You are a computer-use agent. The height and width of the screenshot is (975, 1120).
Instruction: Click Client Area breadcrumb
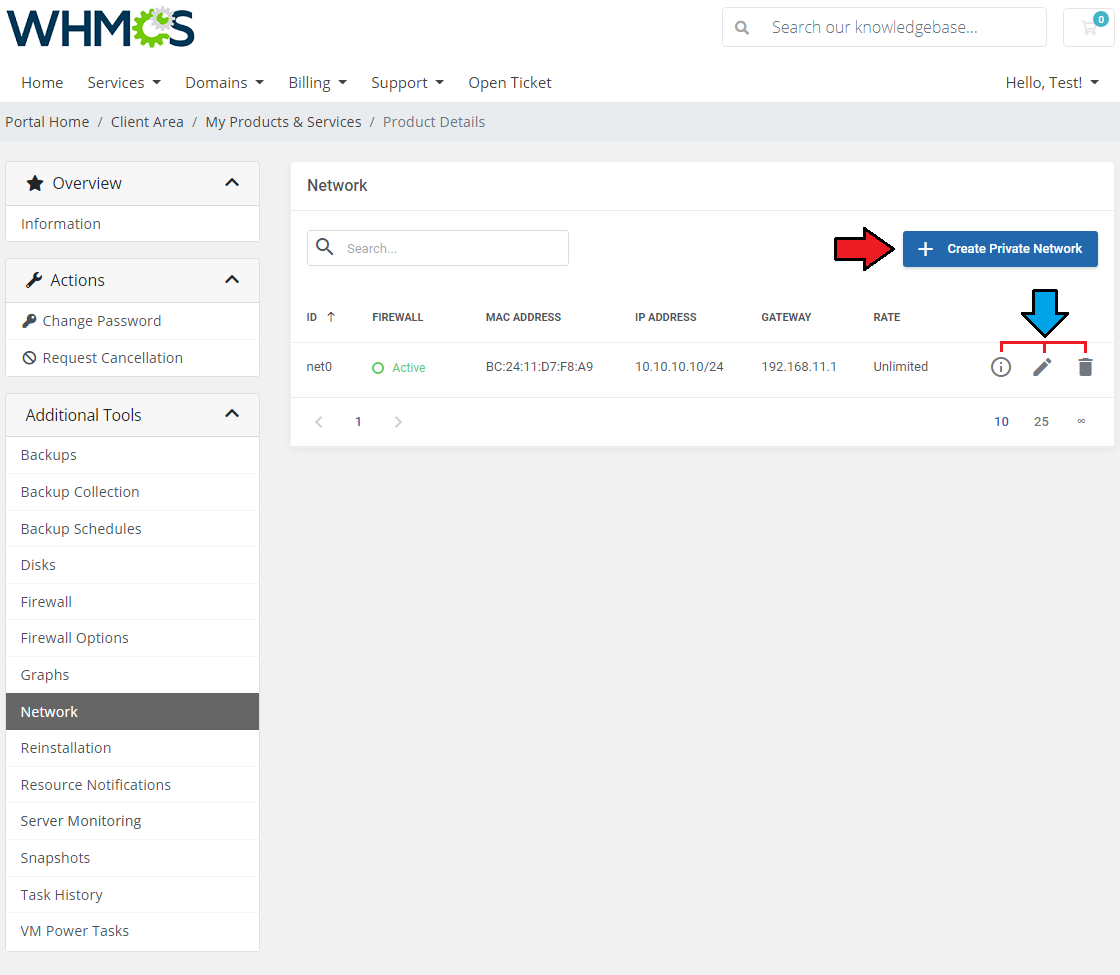coord(147,122)
